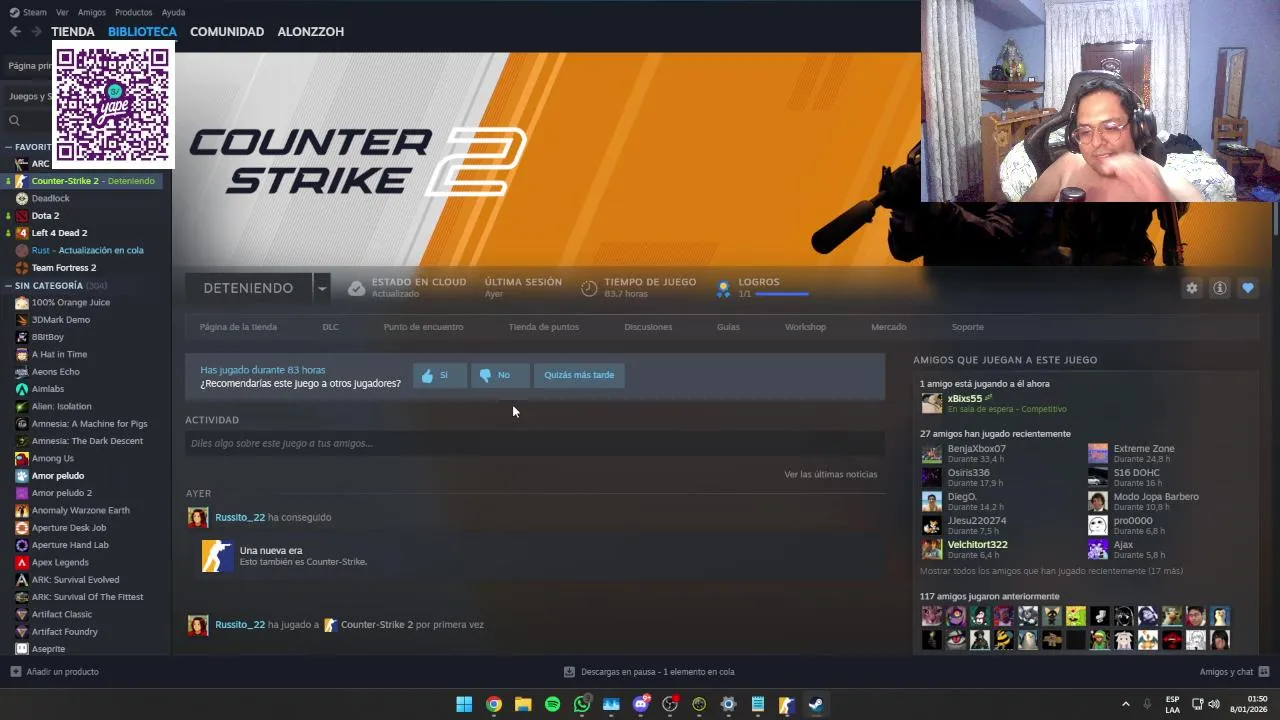Select Left 4 Dead 2 in library
Viewport: 1280px width, 720px height.
tap(59, 233)
